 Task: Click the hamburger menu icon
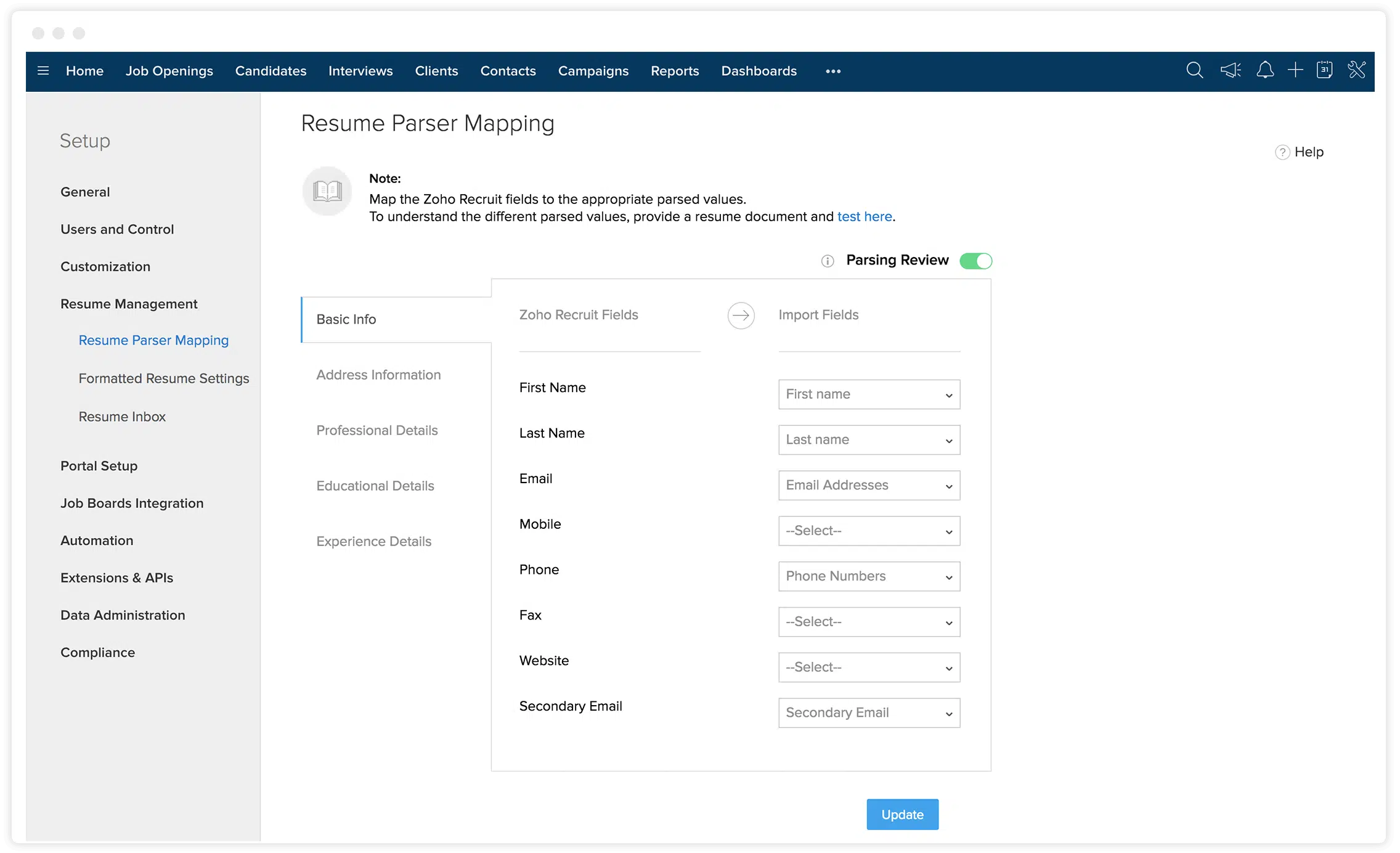tap(43, 71)
